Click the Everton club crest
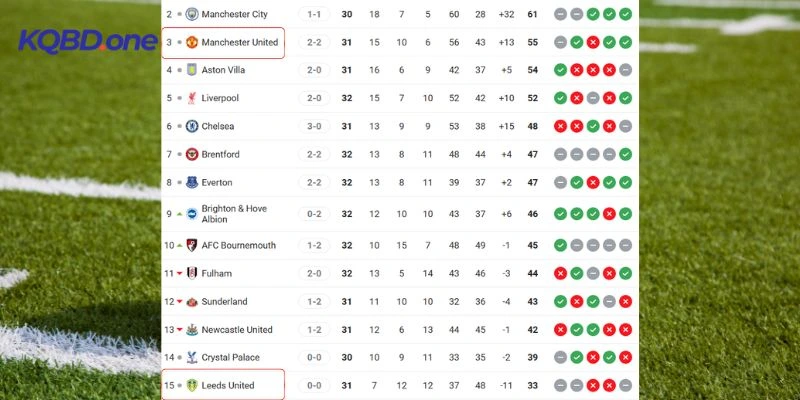Viewport: 800px width, 400px height. pyautogui.click(x=192, y=182)
